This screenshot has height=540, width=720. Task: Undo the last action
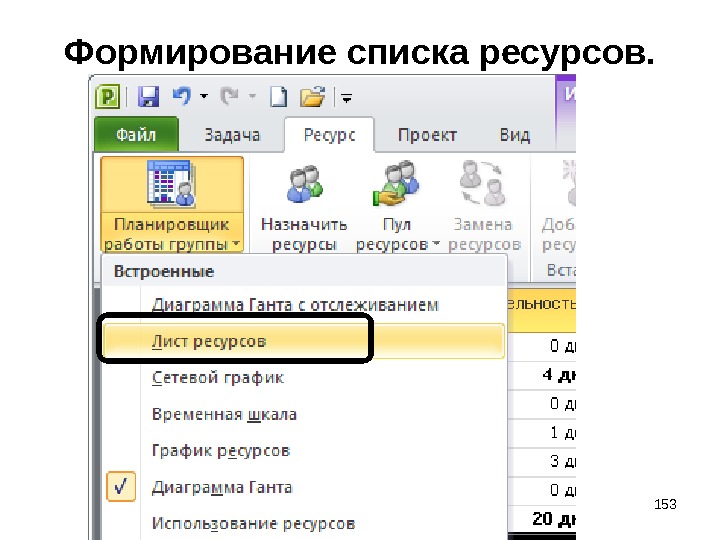[182, 96]
